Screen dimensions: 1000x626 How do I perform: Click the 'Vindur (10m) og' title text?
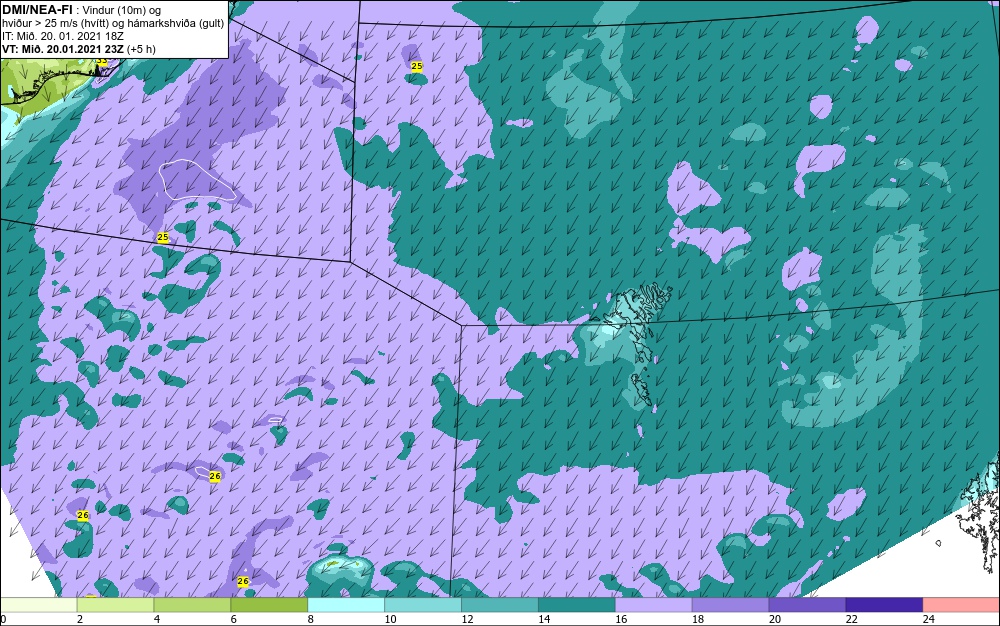point(122,10)
